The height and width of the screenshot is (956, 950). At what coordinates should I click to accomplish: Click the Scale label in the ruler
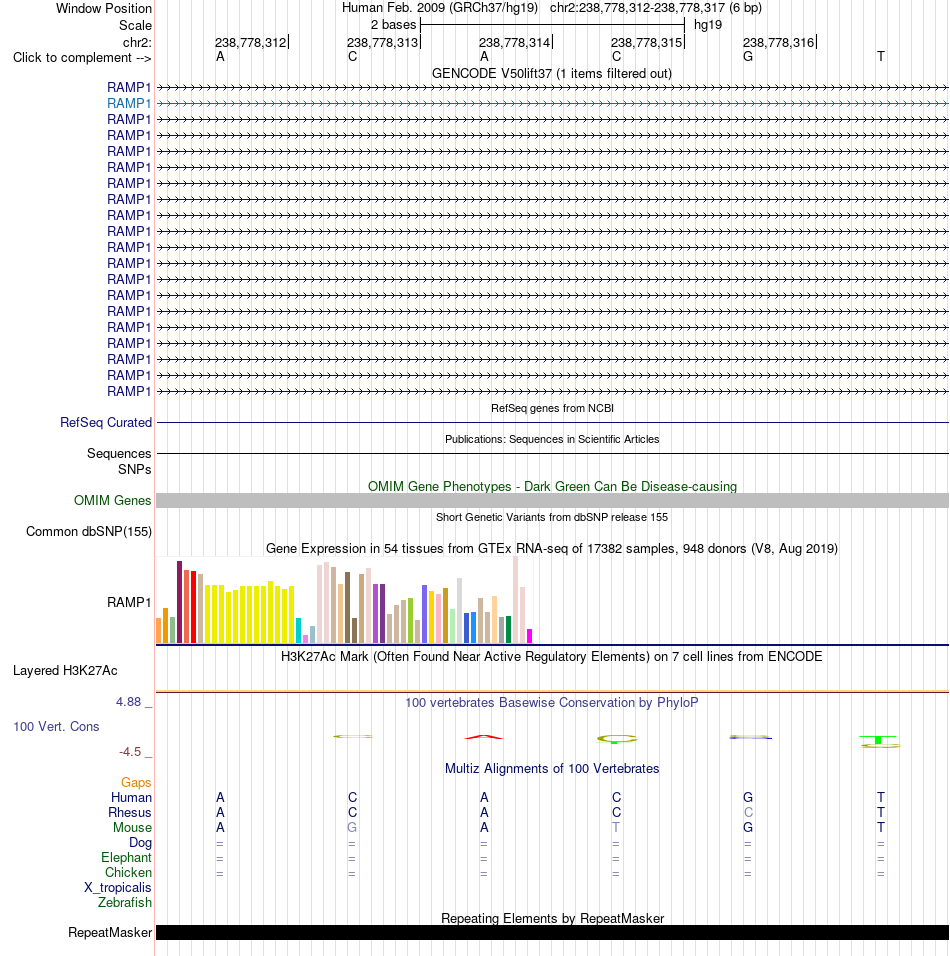click(x=135, y=26)
